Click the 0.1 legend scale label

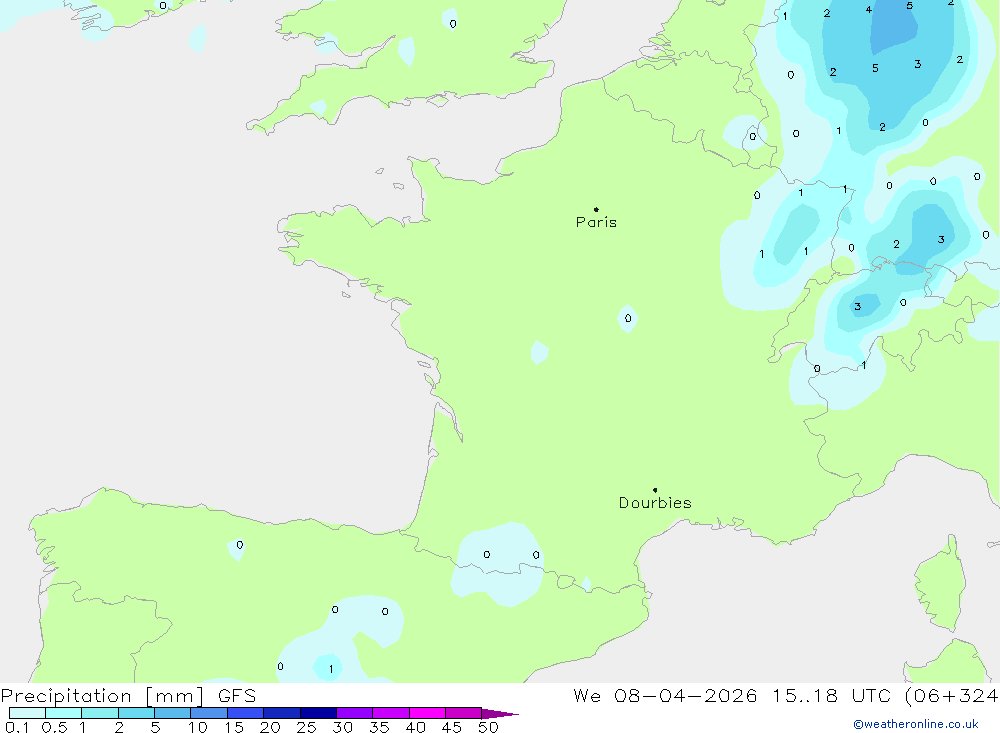[x=17, y=727]
